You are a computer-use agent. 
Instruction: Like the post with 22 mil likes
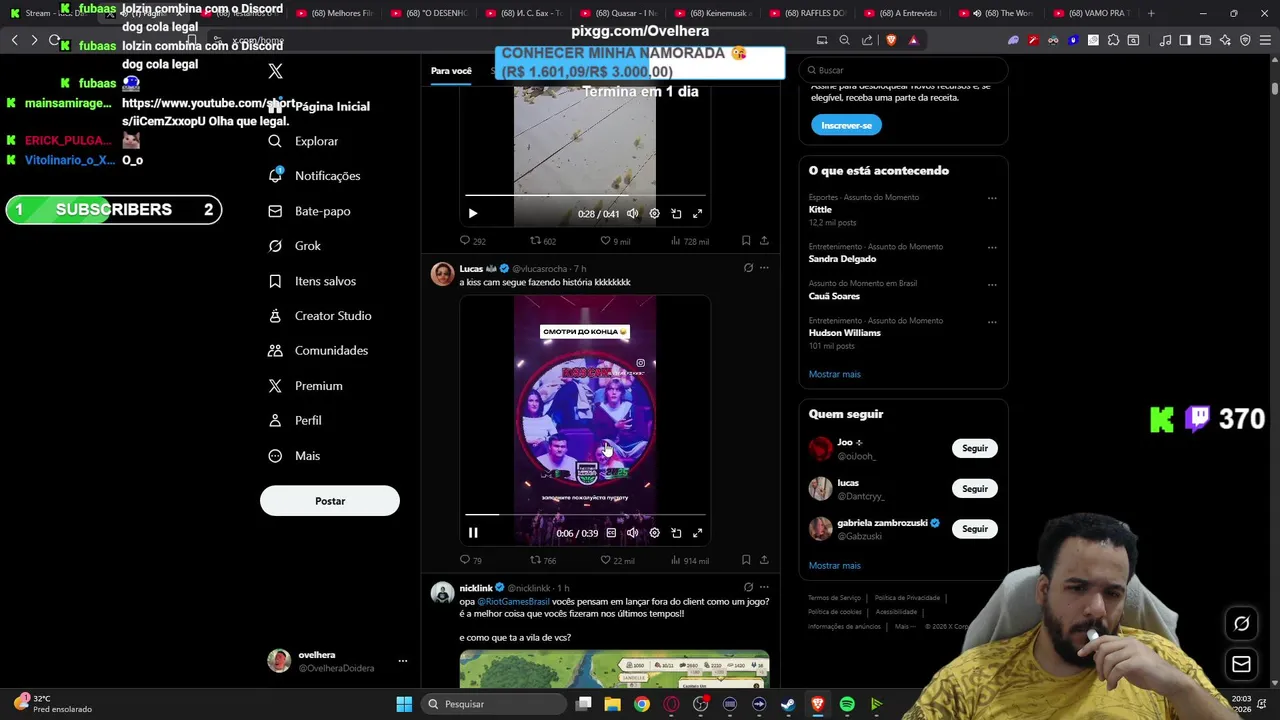(617, 560)
